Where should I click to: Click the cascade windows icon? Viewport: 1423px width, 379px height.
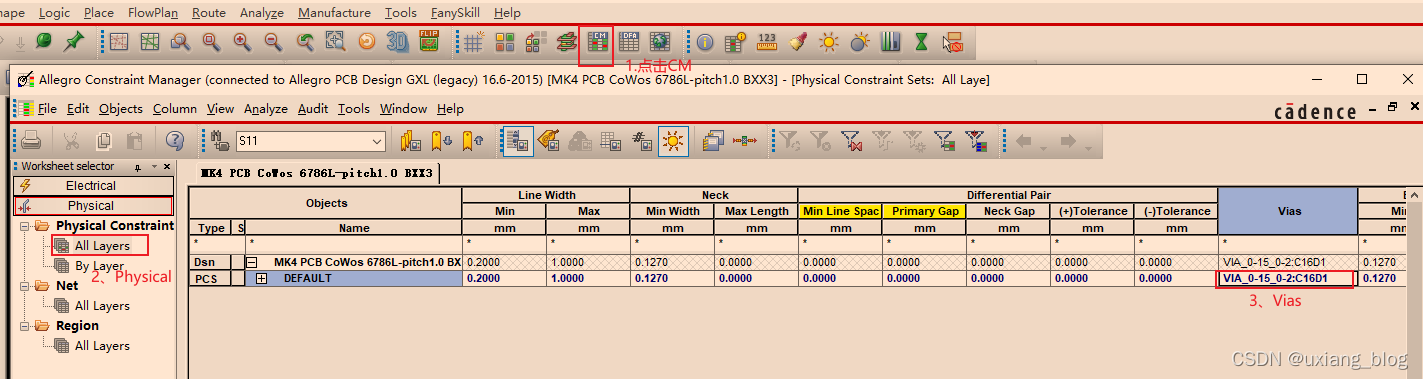coord(714,141)
